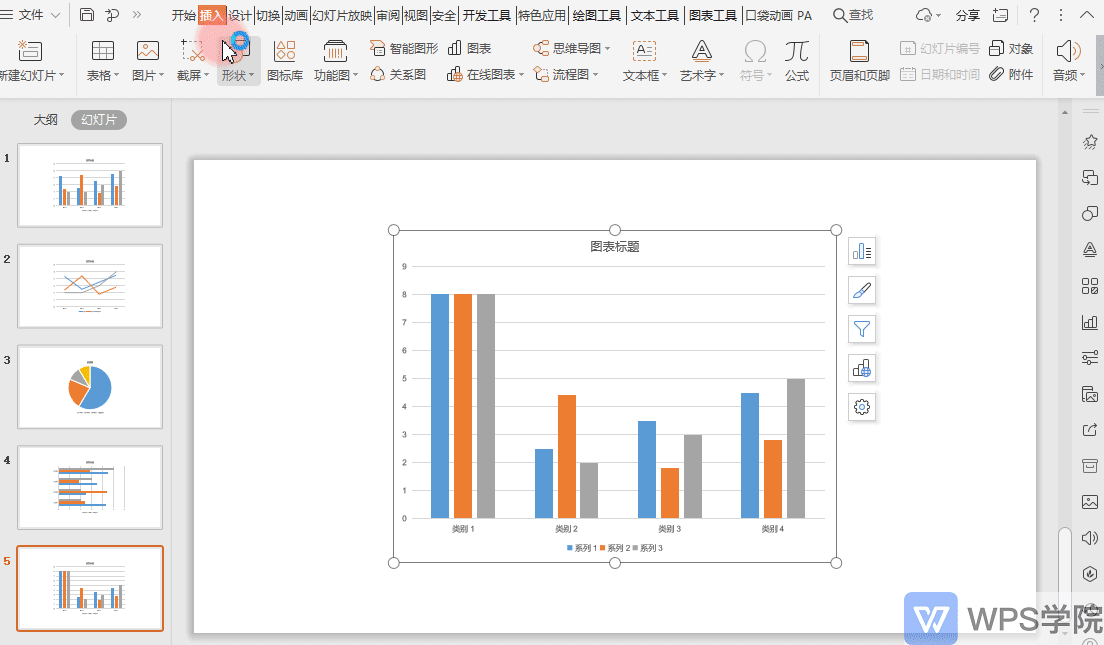Open the 图表工具 ribbon tab
Image resolution: width=1104 pixels, height=645 pixels.
(x=713, y=15)
